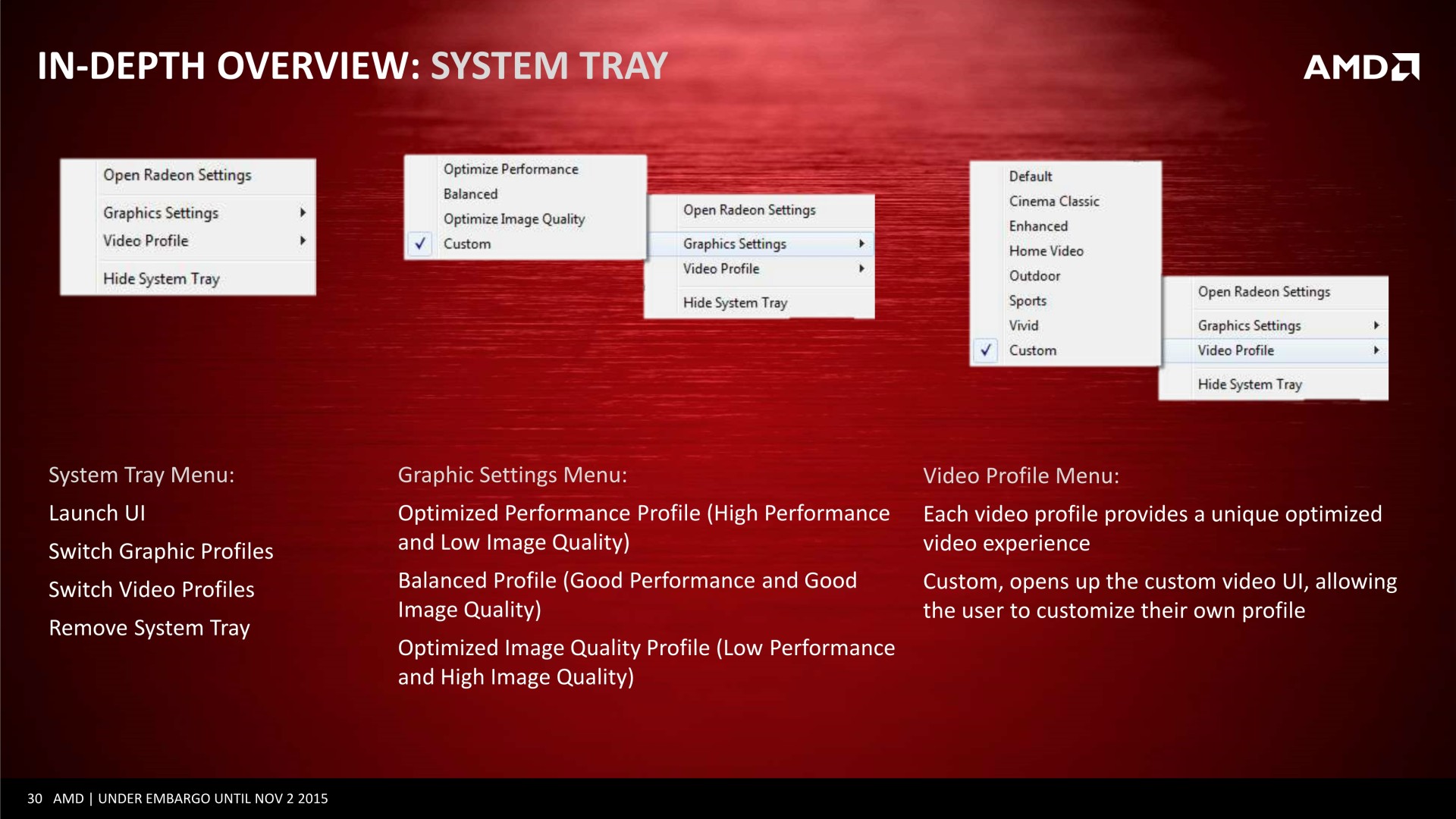Click Enhanced video profile entry
This screenshot has width=1456, height=819.
point(1037,226)
